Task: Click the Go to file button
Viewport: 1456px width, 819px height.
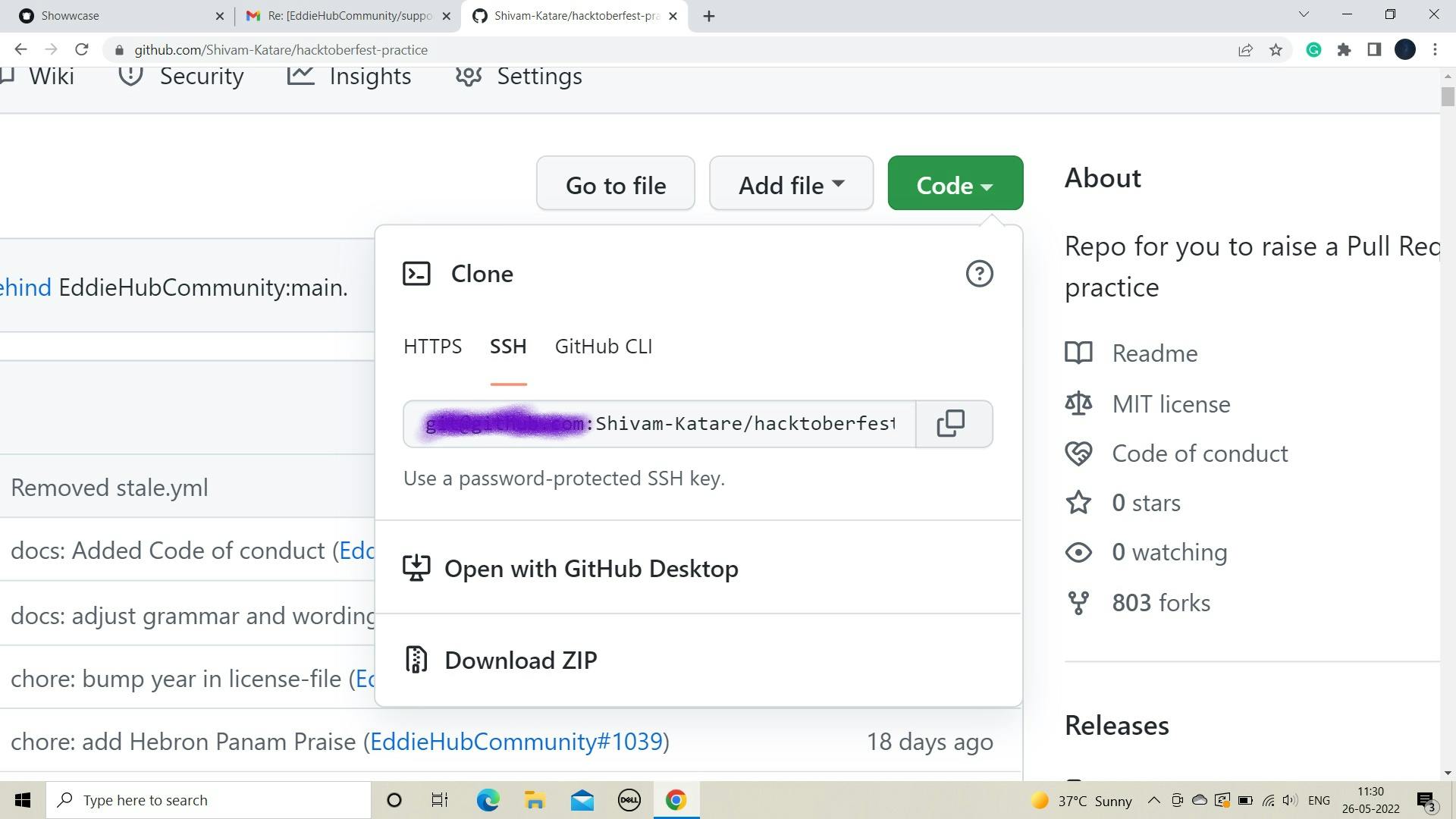Action: point(616,185)
